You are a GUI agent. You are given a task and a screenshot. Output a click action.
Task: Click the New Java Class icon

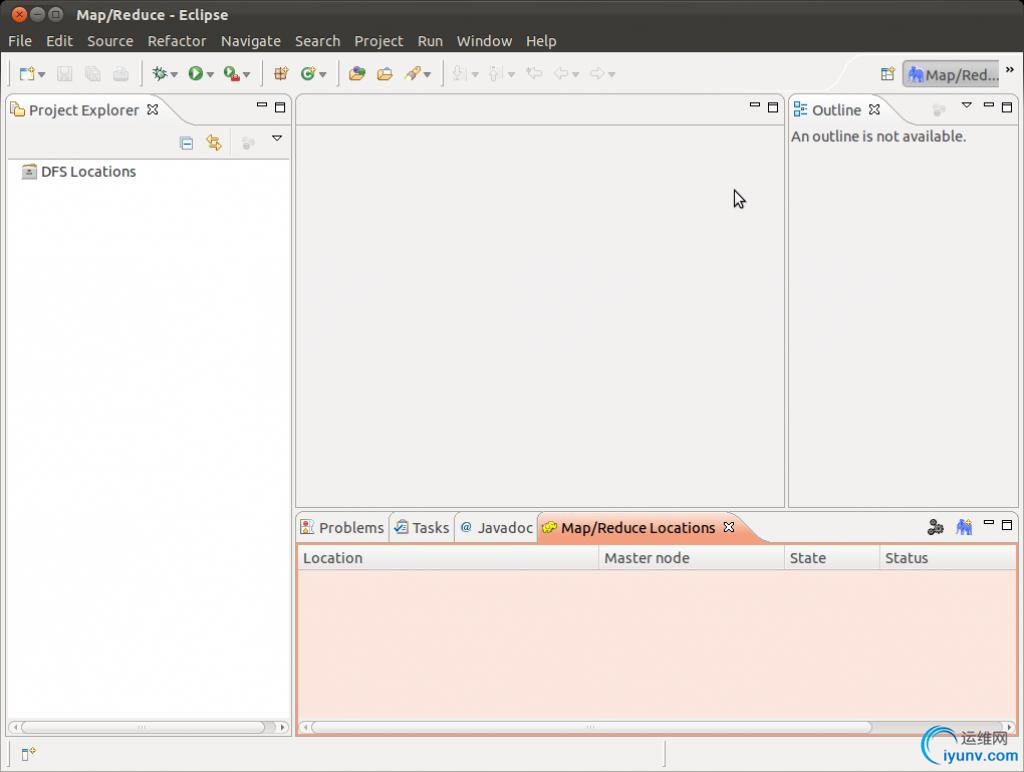pyautogui.click(x=308, y=73)
